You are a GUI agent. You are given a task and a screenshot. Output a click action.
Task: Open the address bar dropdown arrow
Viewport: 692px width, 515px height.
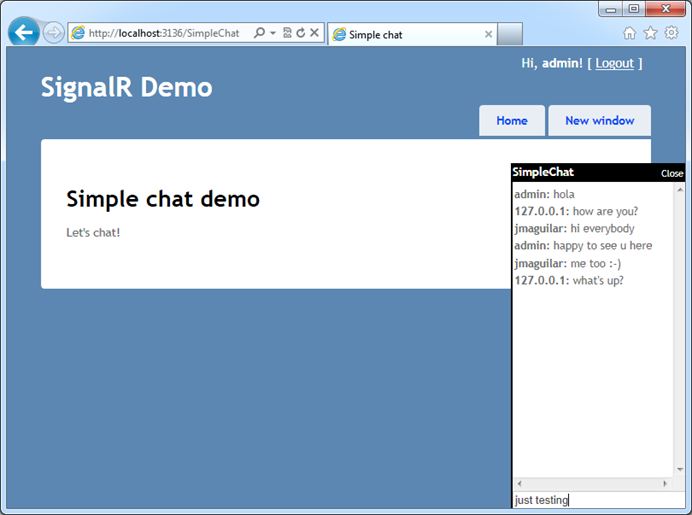click(273, 33)
